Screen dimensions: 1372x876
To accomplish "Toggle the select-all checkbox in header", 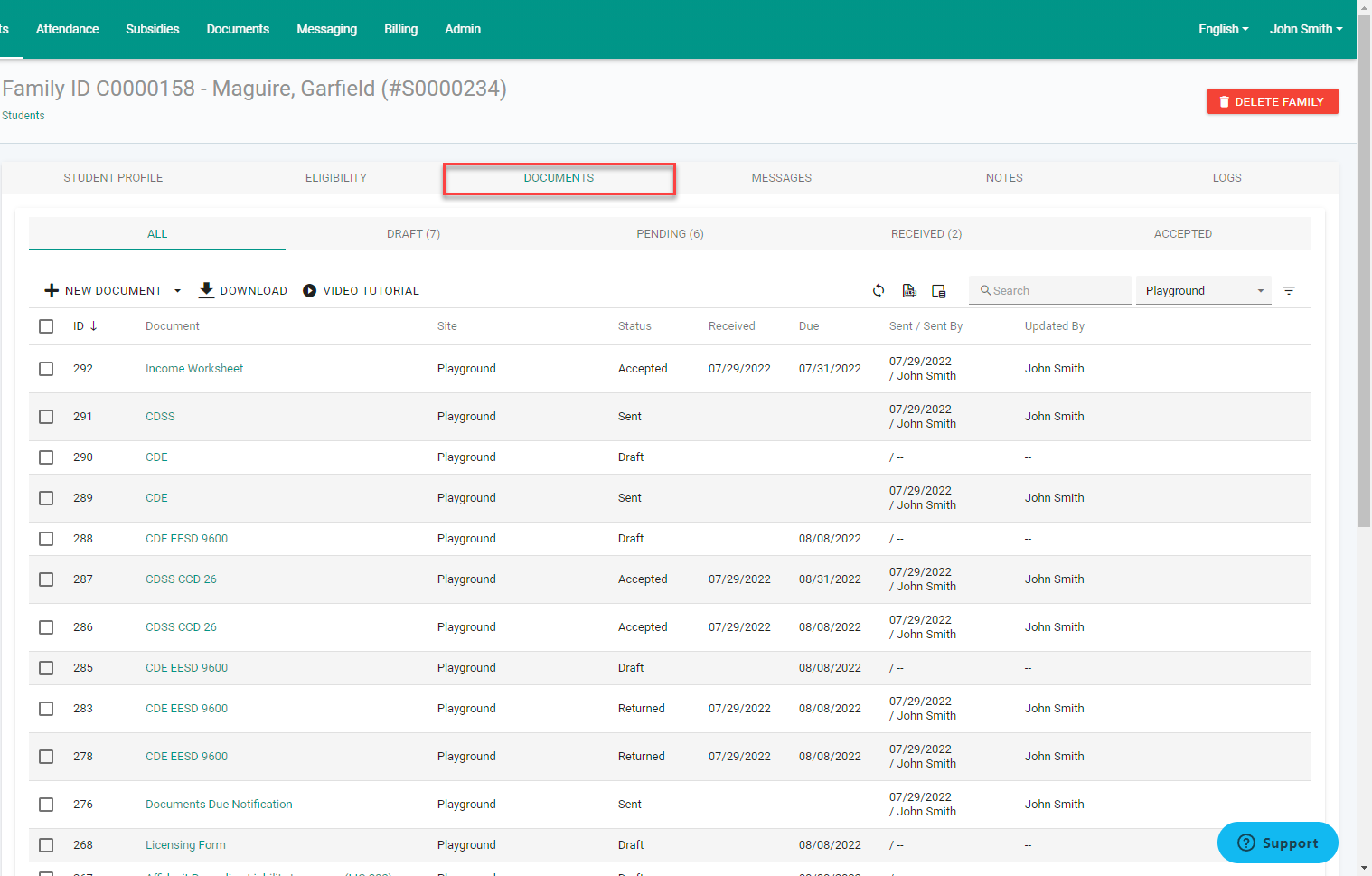I will 46,326.
